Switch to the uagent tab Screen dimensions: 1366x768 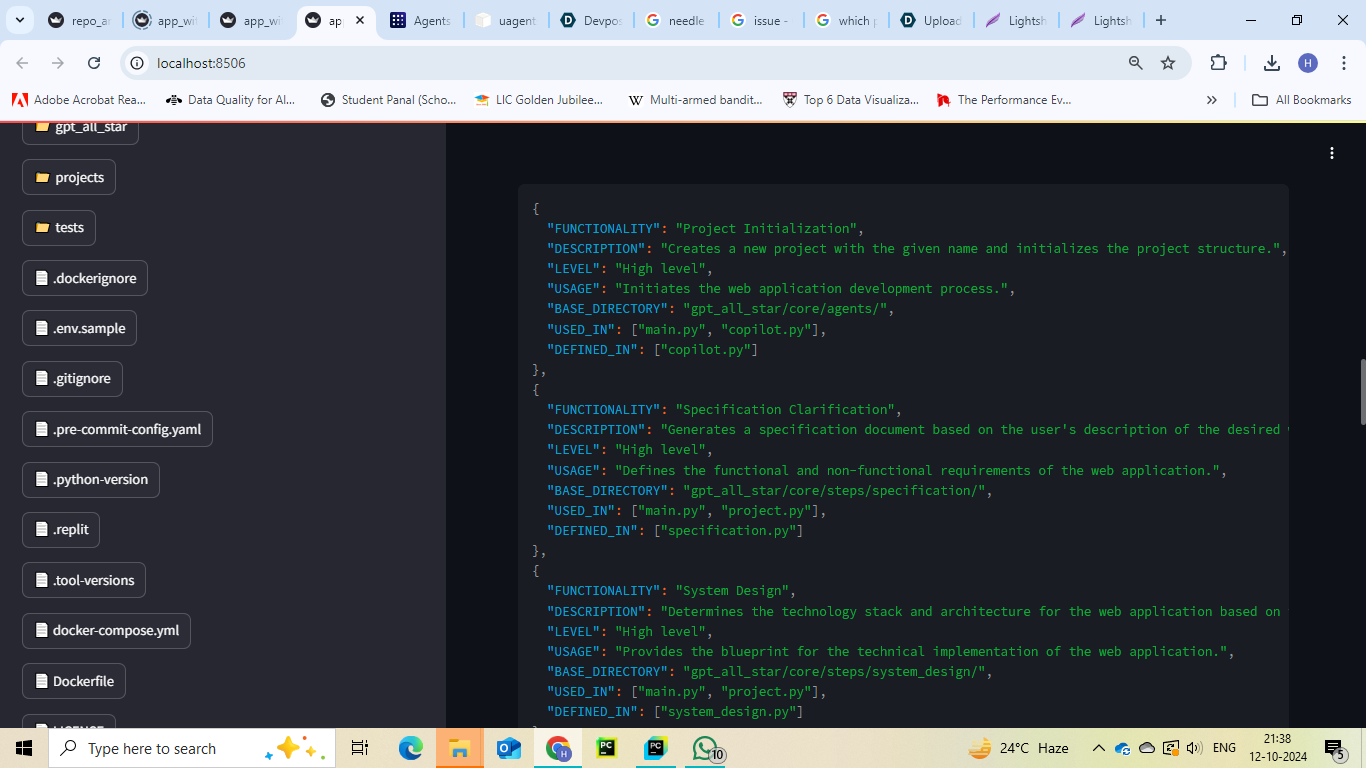506,20
